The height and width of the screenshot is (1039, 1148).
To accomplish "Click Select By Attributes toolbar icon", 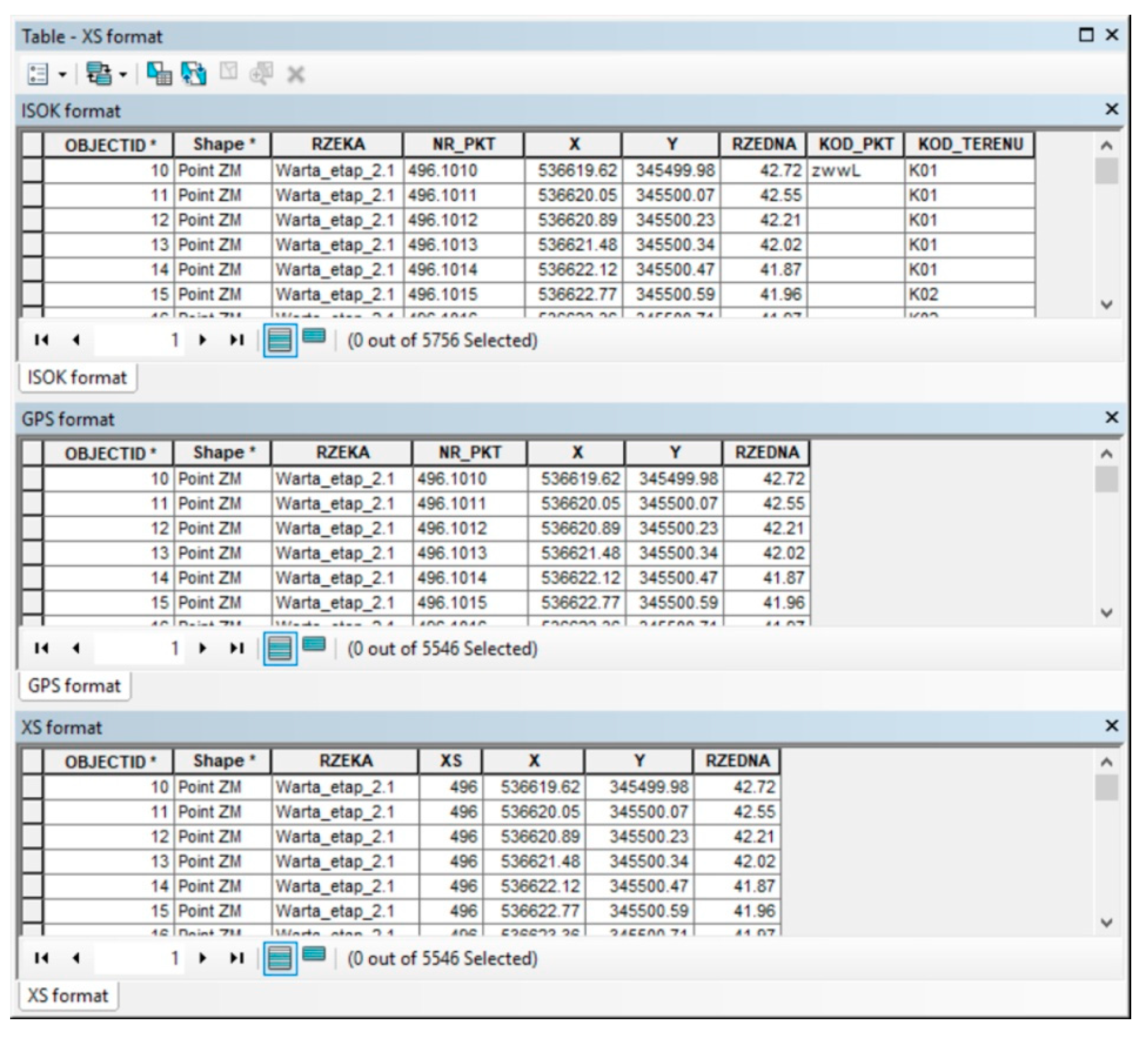I will click(159, 74).
